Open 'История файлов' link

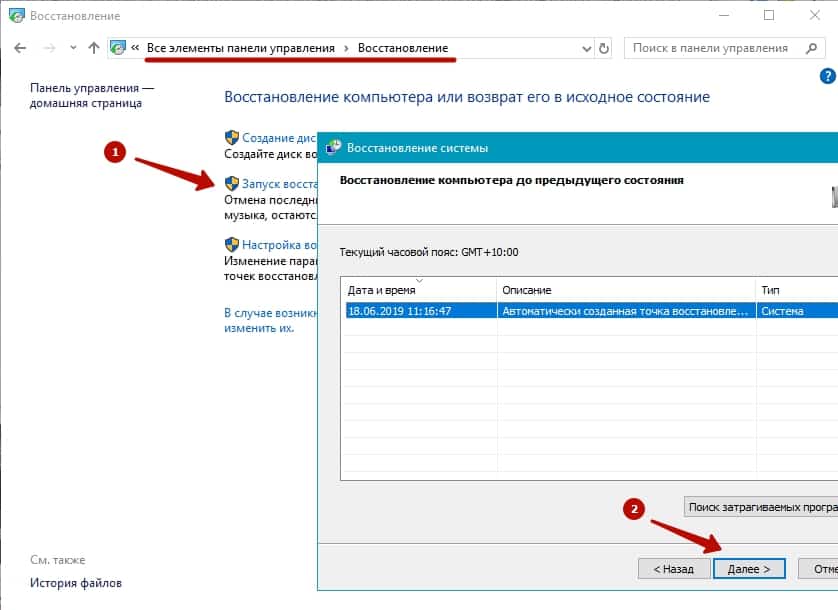[76, 583]
